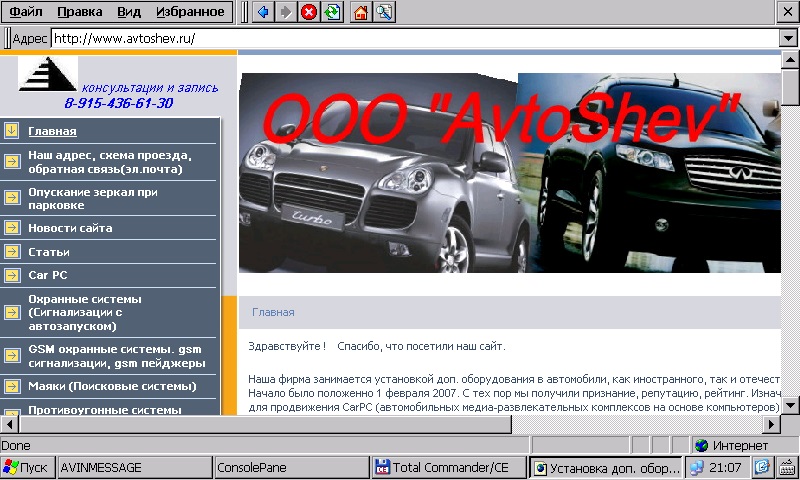Go to the Home page icon
The image size is (800, 480).
point(361,12)
